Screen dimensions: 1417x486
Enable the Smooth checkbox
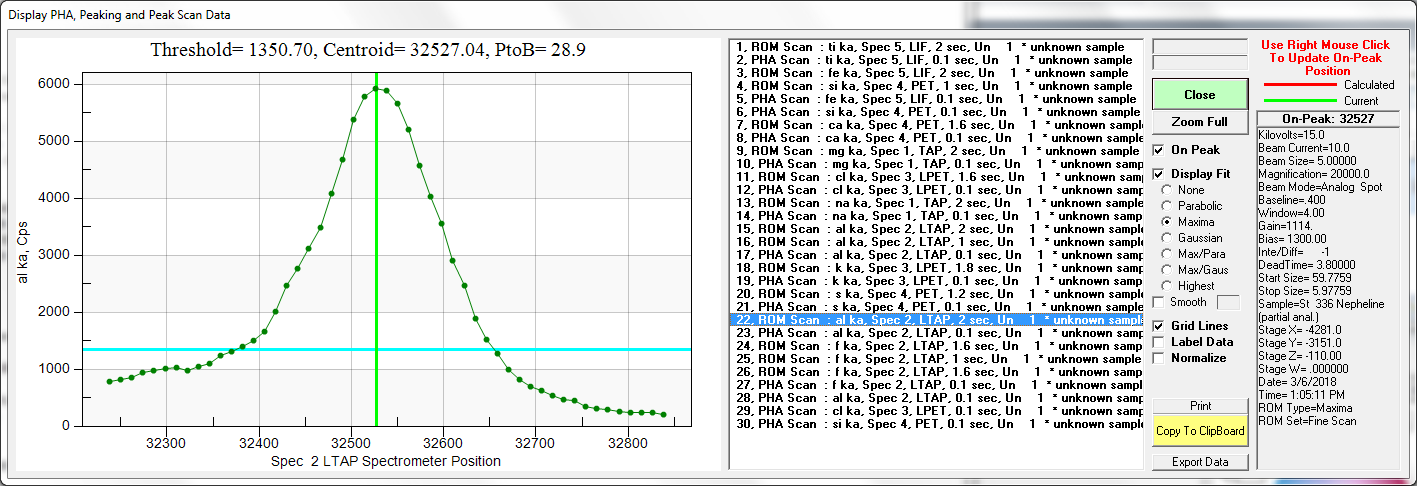pos(1159,302)
